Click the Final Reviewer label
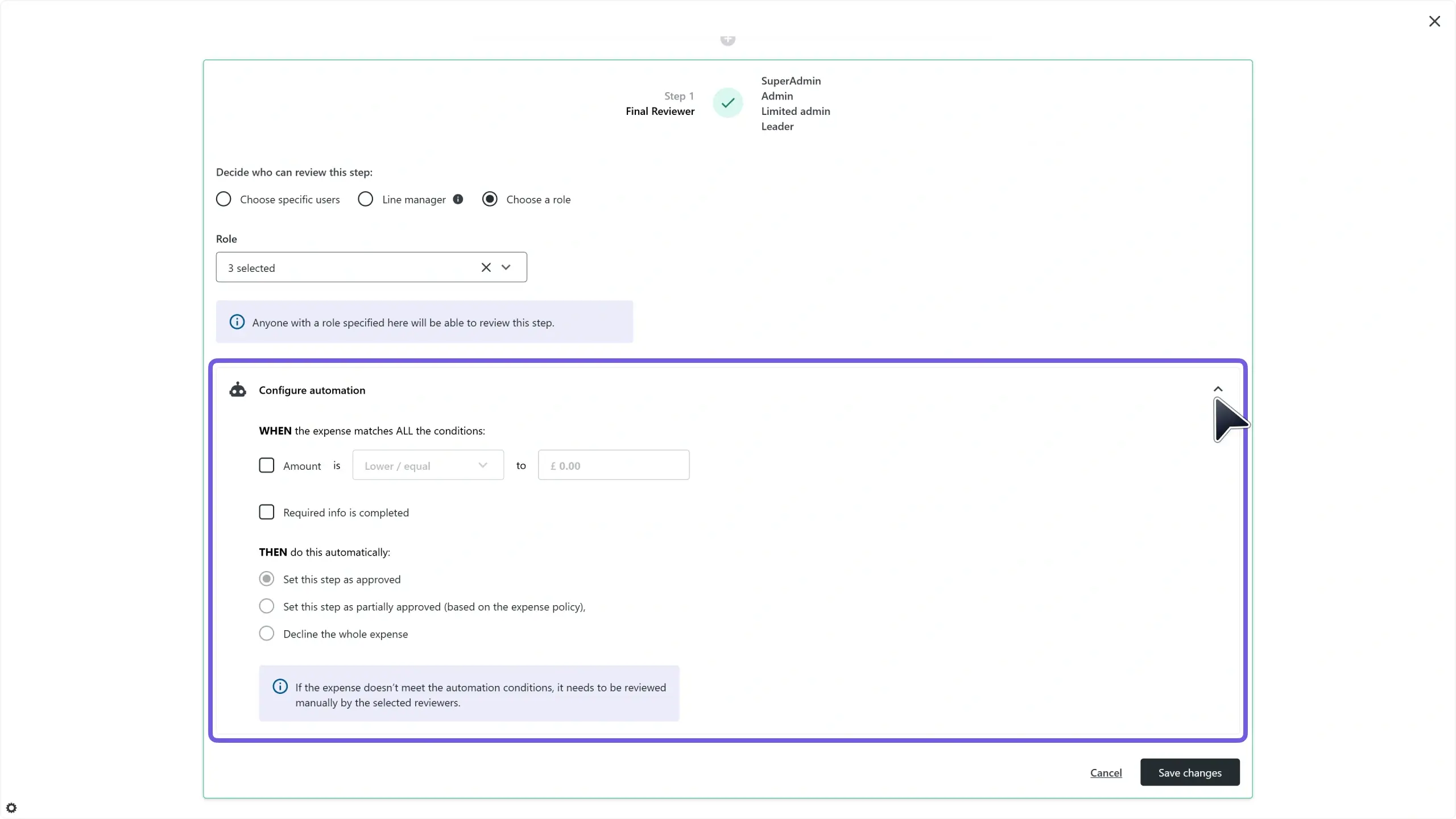This screenshot has height=819, width=1456. (660, 111)
